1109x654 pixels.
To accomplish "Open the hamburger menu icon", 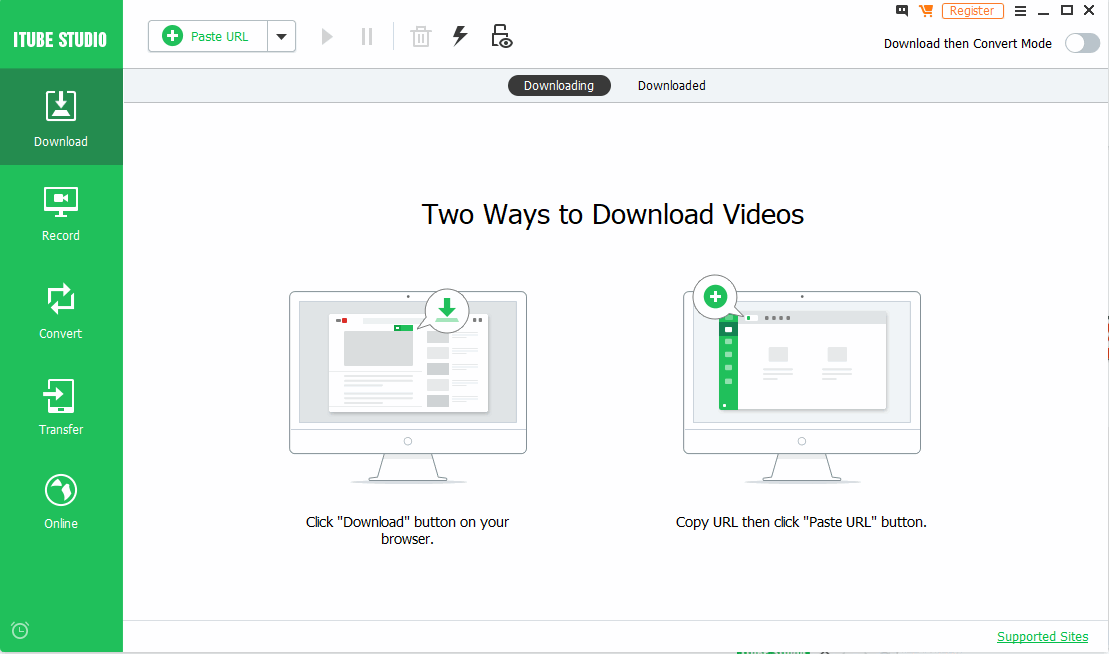I will click(x=1020, y=11).
